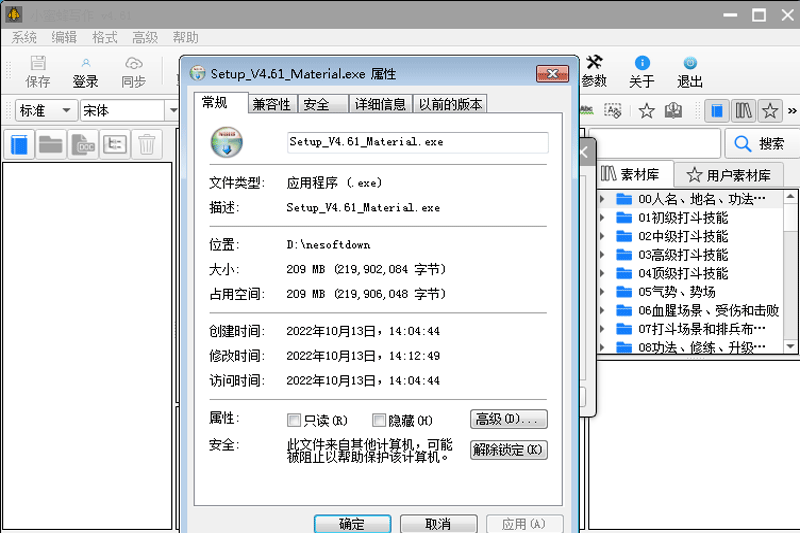Switch to the 用户素材库 tab

[x=729, y=175]
